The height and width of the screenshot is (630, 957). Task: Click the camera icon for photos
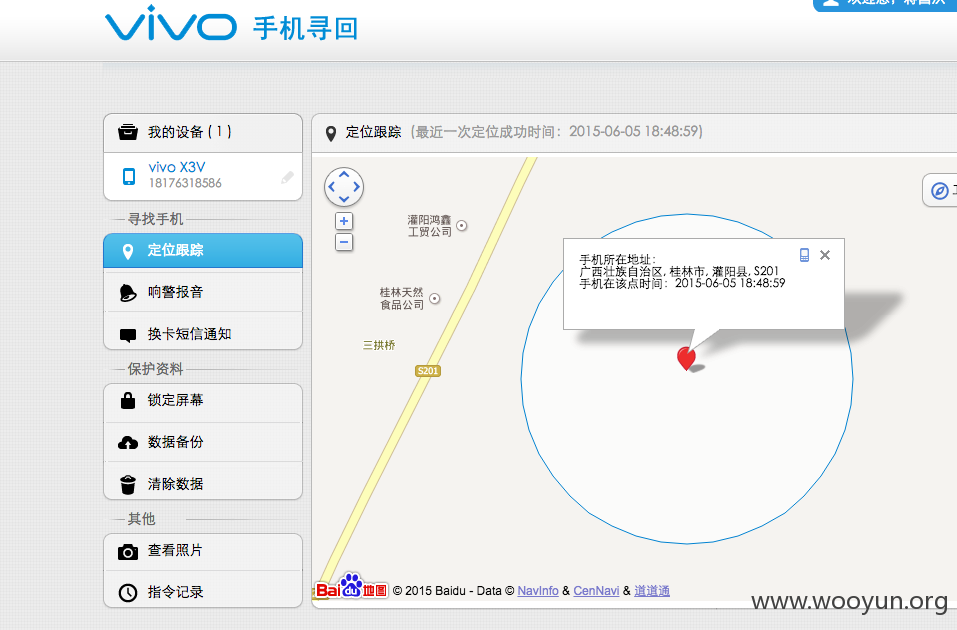point(128,552)
